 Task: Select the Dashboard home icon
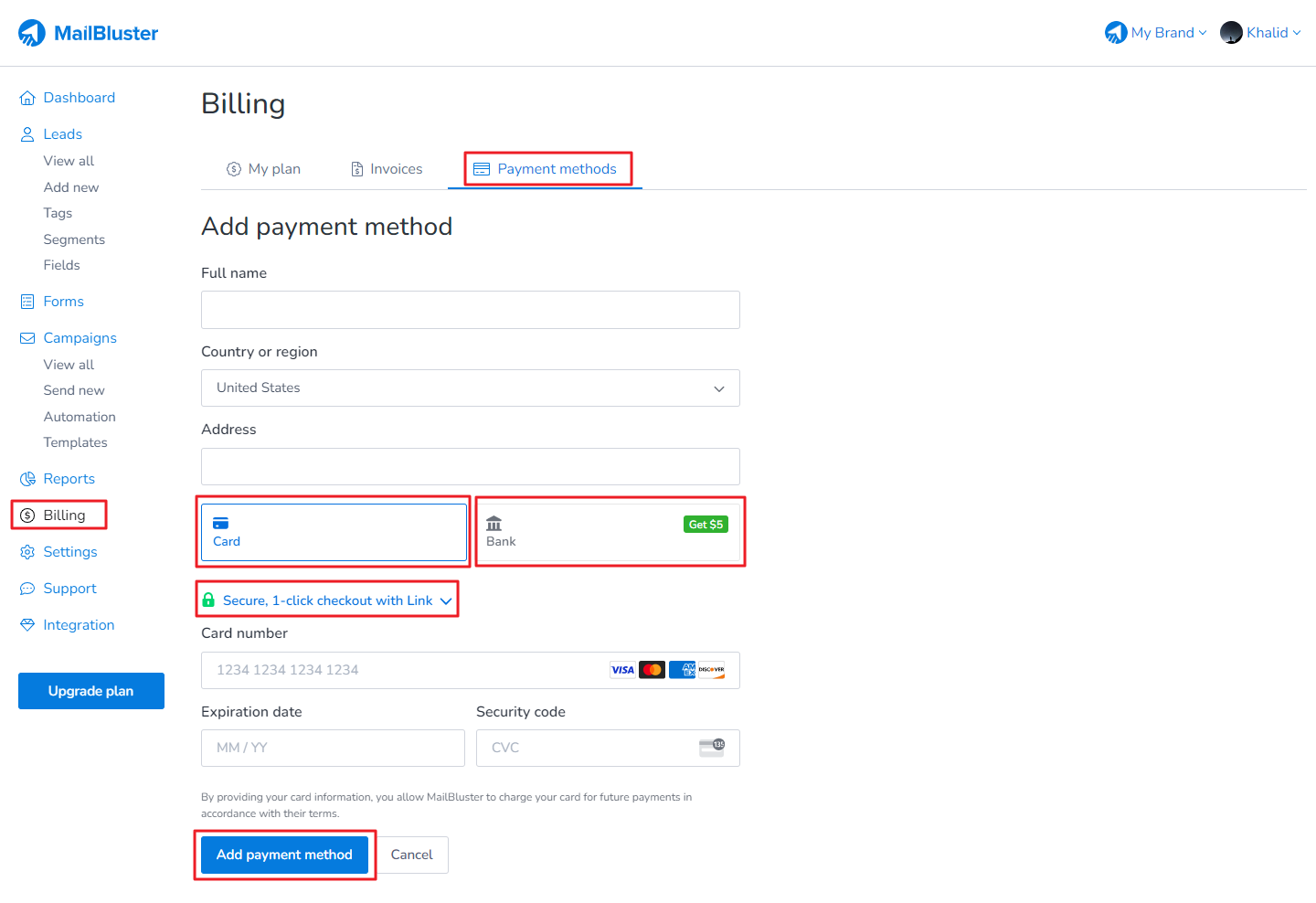(x=27, y=97)
